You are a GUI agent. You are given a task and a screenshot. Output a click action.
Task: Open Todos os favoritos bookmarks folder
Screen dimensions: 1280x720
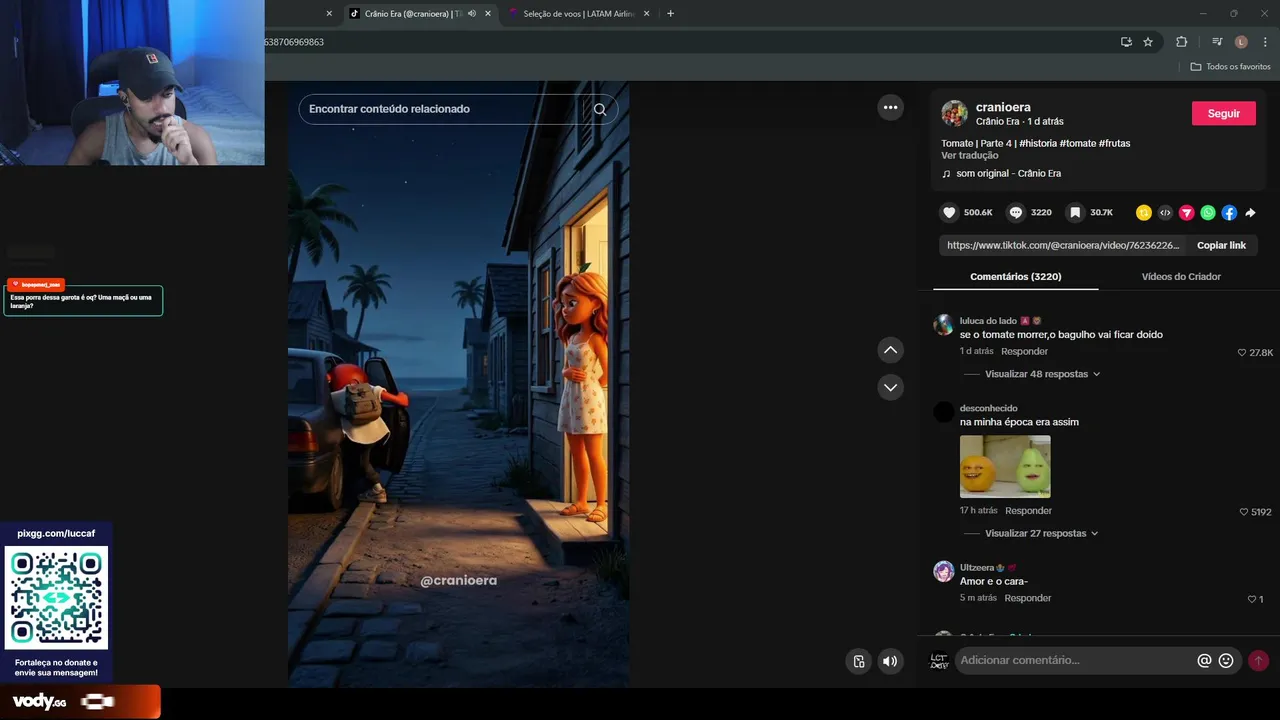[1230, 67]
